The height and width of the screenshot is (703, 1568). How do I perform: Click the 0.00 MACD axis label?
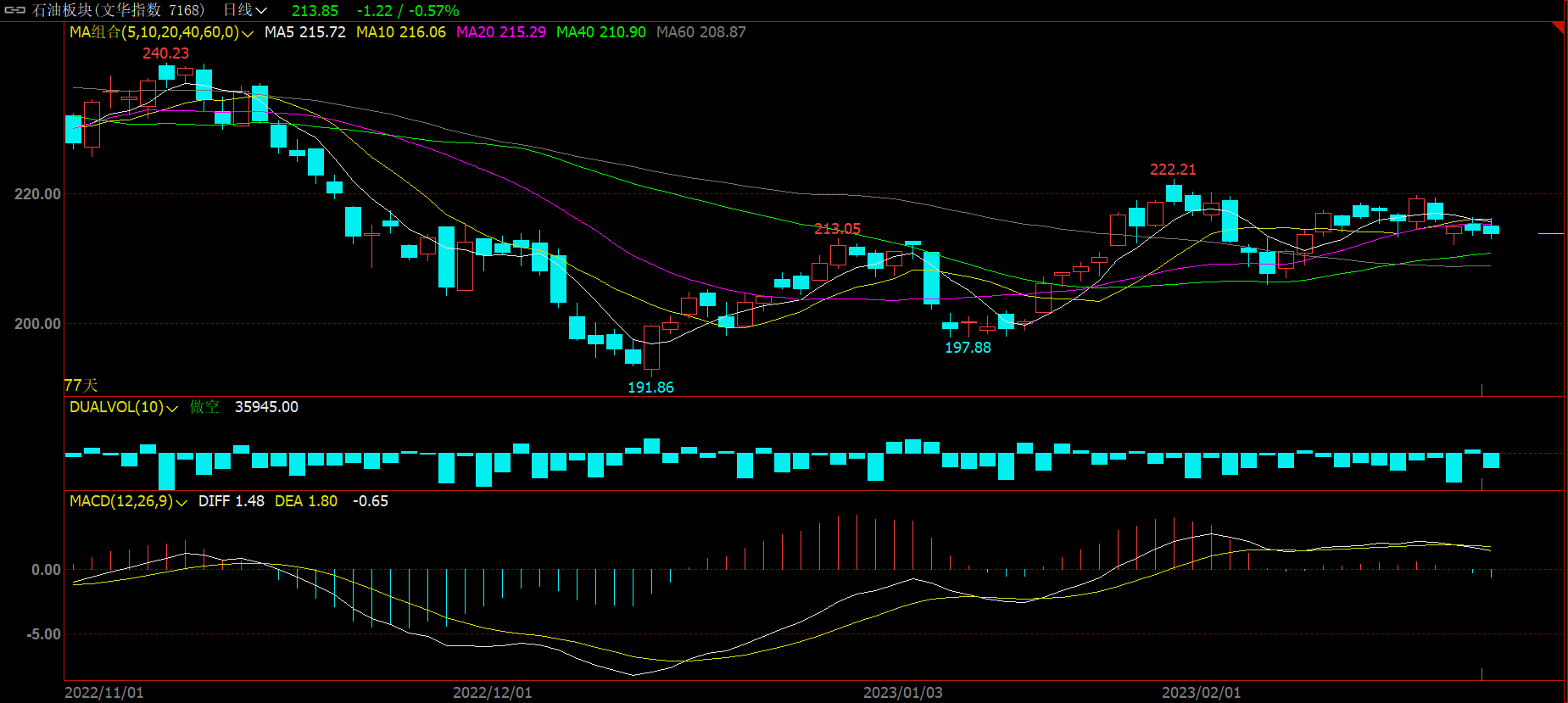pyautogui.click(x=46, y=570)
